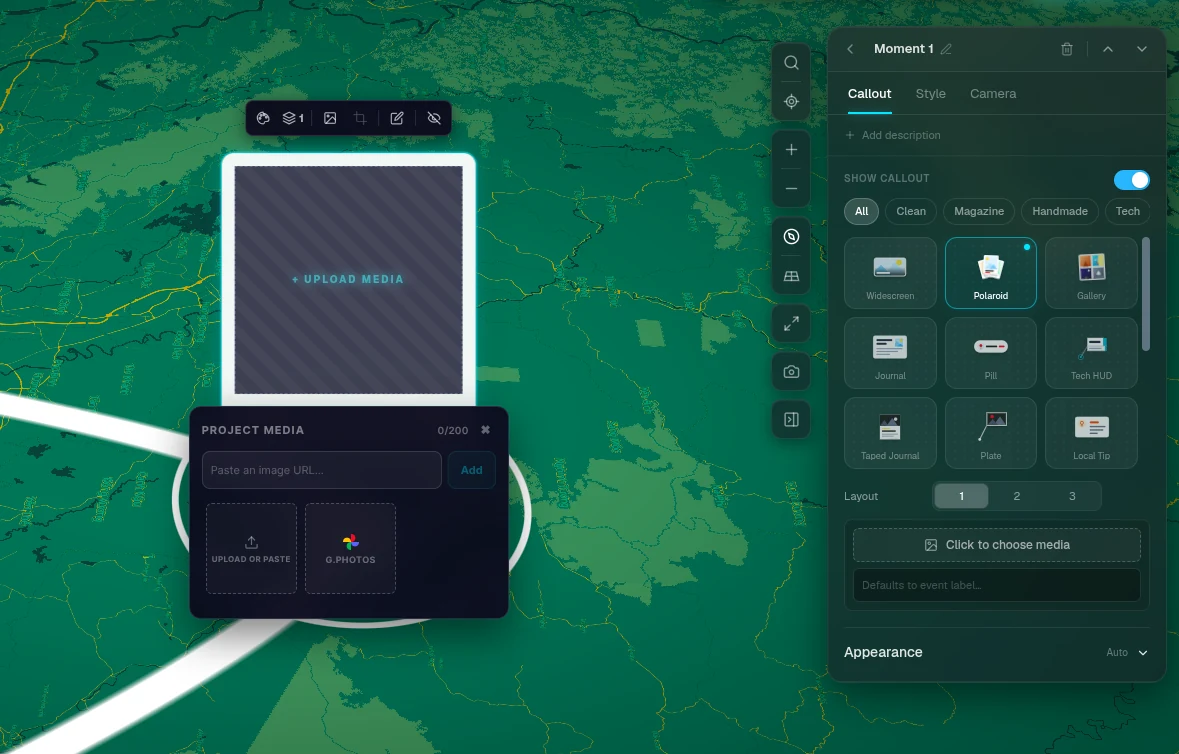
Task: Zoom in with the plus icon
Action: 791,150
